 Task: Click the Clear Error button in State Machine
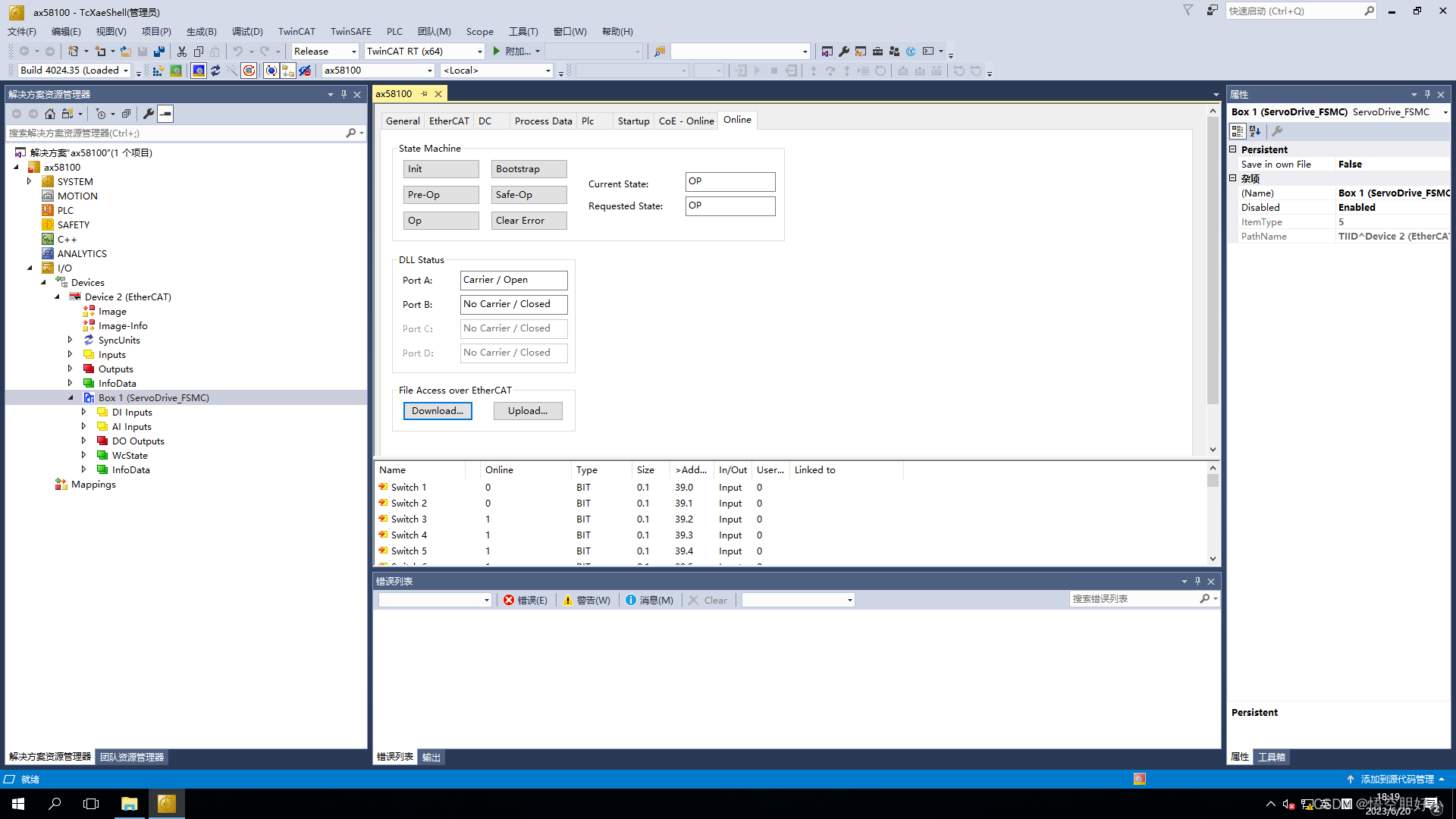point(527,220)
